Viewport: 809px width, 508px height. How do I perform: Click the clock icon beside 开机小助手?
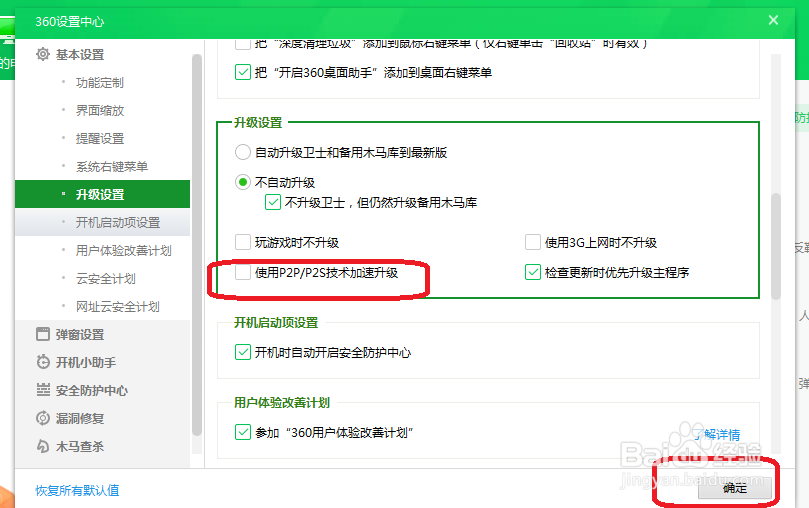point(43,362)
